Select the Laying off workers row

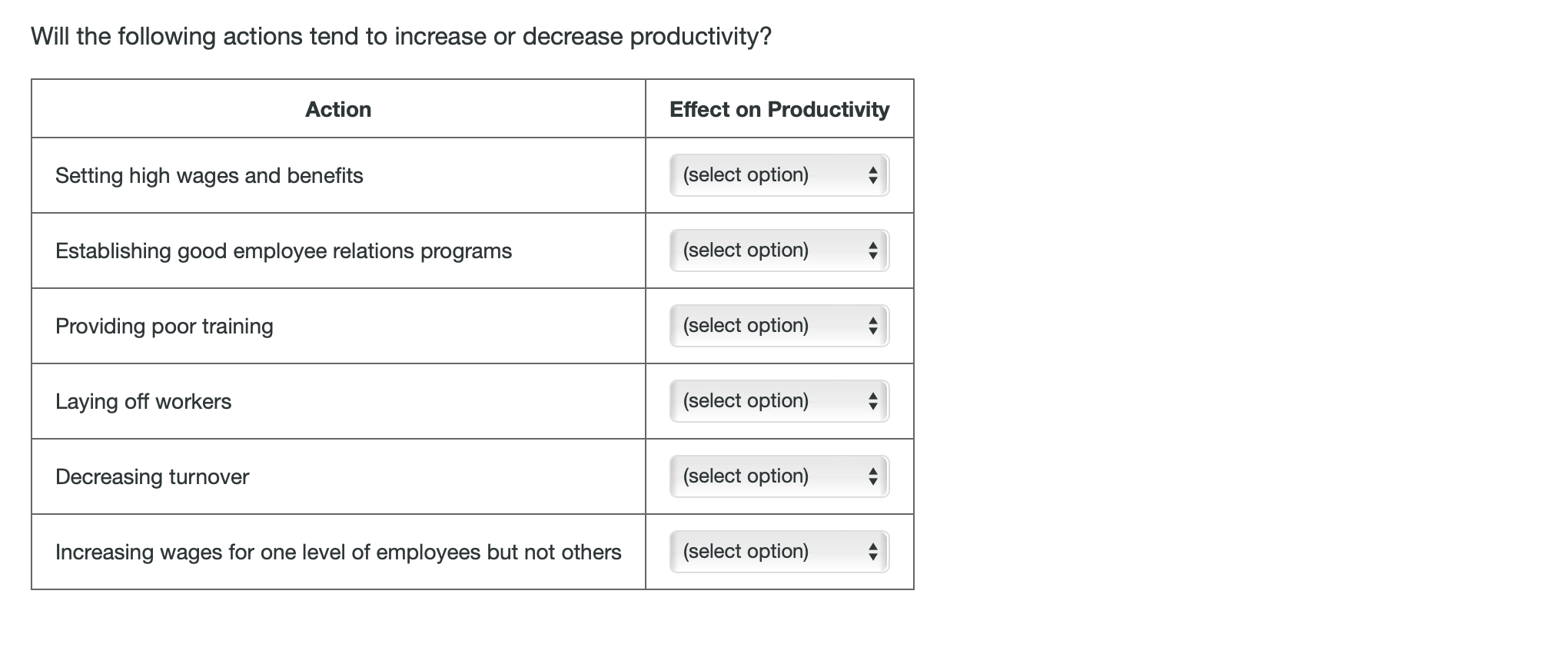143,401
